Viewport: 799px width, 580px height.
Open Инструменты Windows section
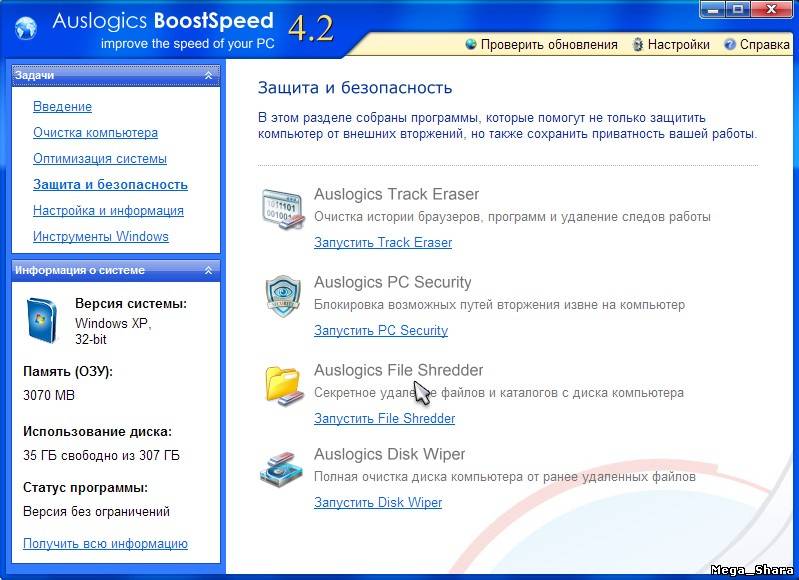(x=100, y=236)
